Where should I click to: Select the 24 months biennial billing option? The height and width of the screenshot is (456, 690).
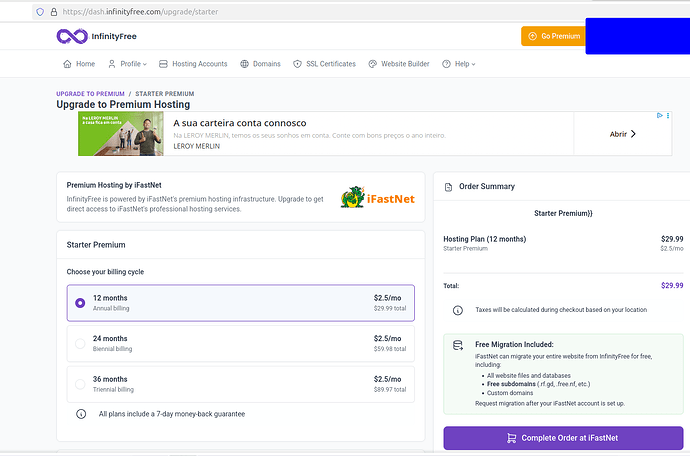pos(241,343)
